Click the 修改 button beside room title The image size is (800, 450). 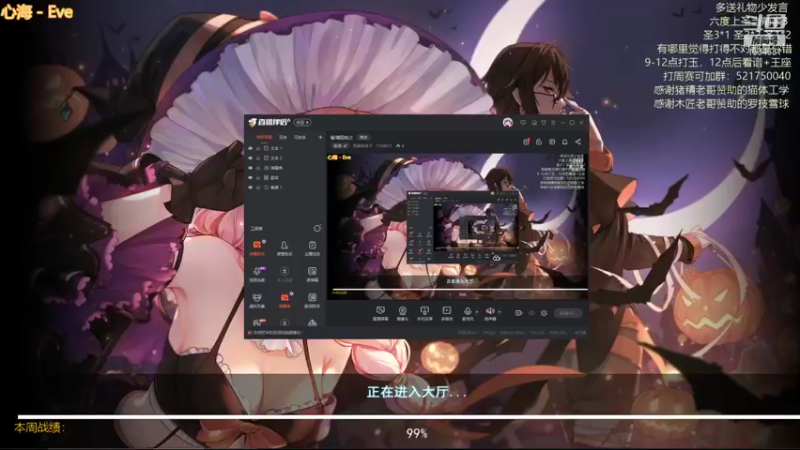[363, 137]
